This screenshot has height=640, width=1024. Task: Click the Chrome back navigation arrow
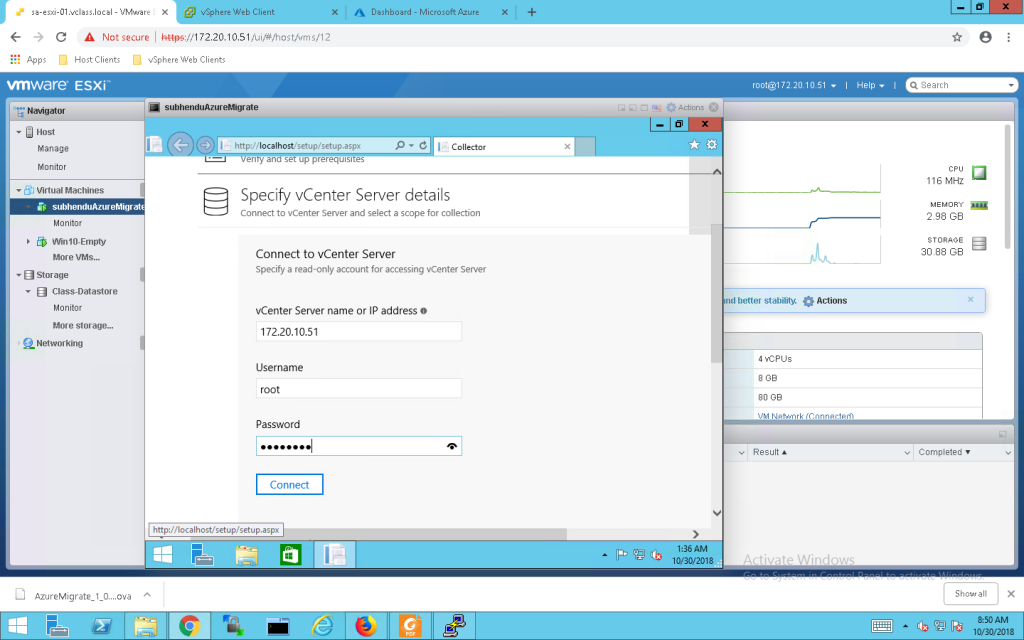[16, 37]
